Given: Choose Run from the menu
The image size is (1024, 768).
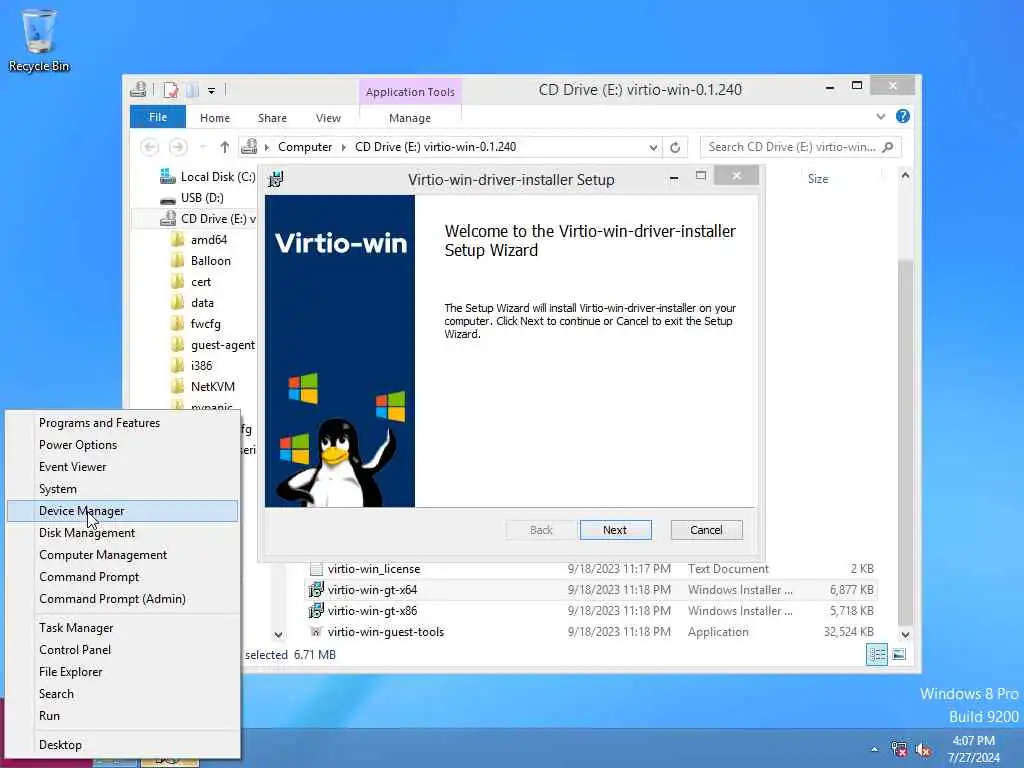Looking at the screenshot, I should (123, 716).
